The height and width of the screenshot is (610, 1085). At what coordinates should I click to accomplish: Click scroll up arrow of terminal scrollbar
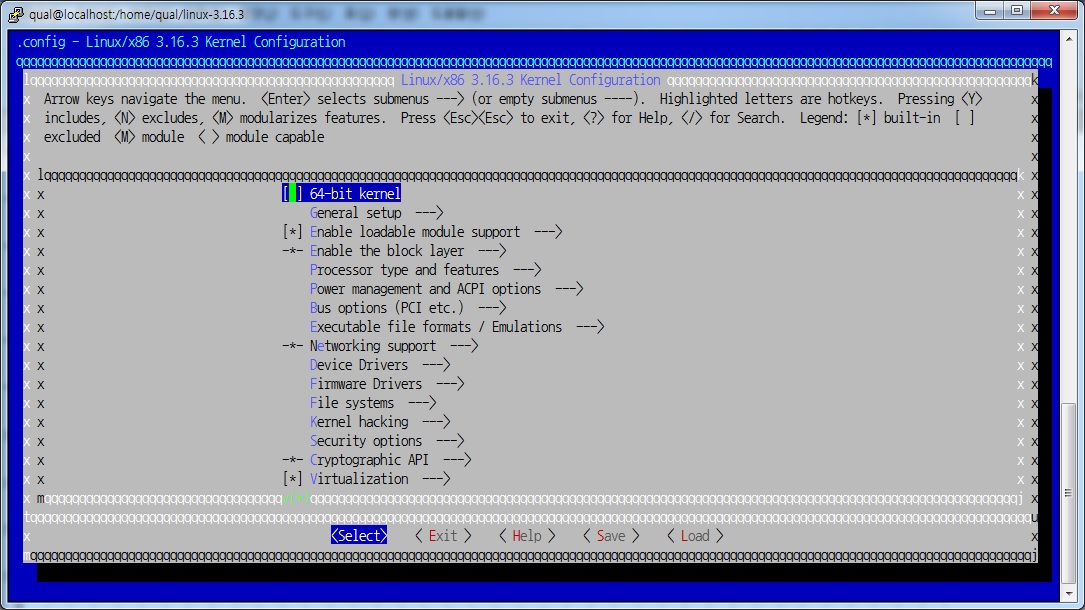tap(1069, 37)
